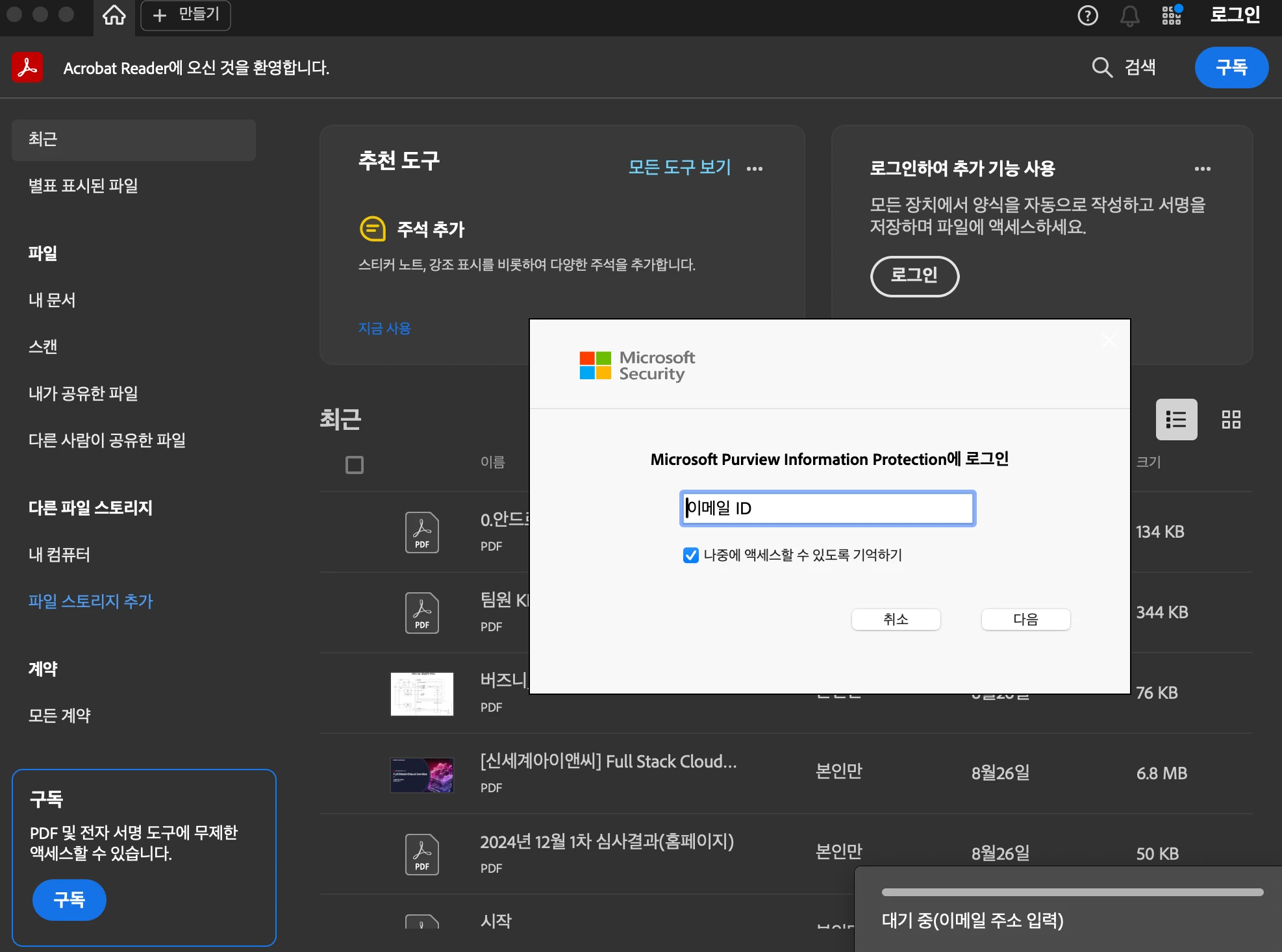Image resolution: width=1282 pixels, height=952 pixels.
Task: Open the Help question mark icon
Action: (1088, 15)
